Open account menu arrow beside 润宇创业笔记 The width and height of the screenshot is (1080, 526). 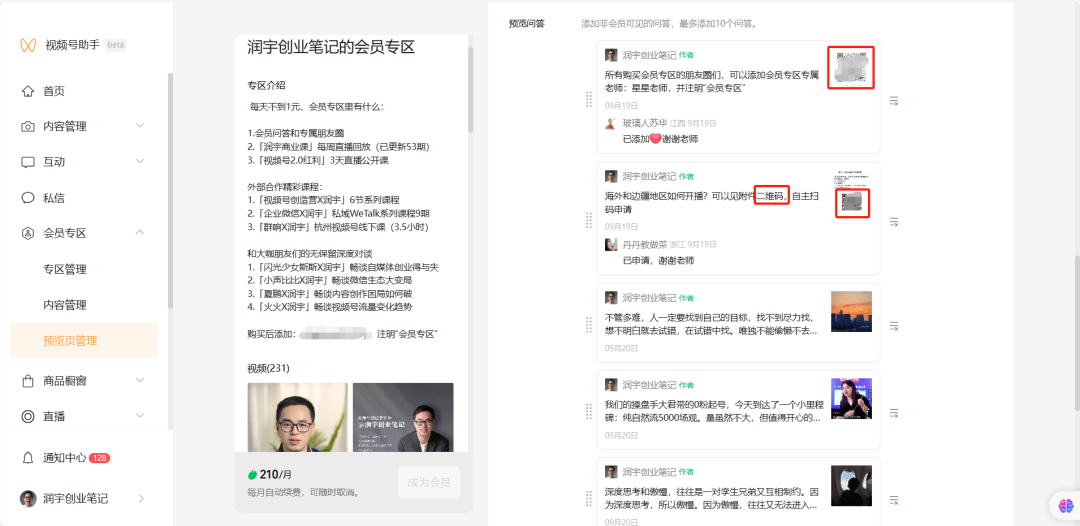coord(141,498)
